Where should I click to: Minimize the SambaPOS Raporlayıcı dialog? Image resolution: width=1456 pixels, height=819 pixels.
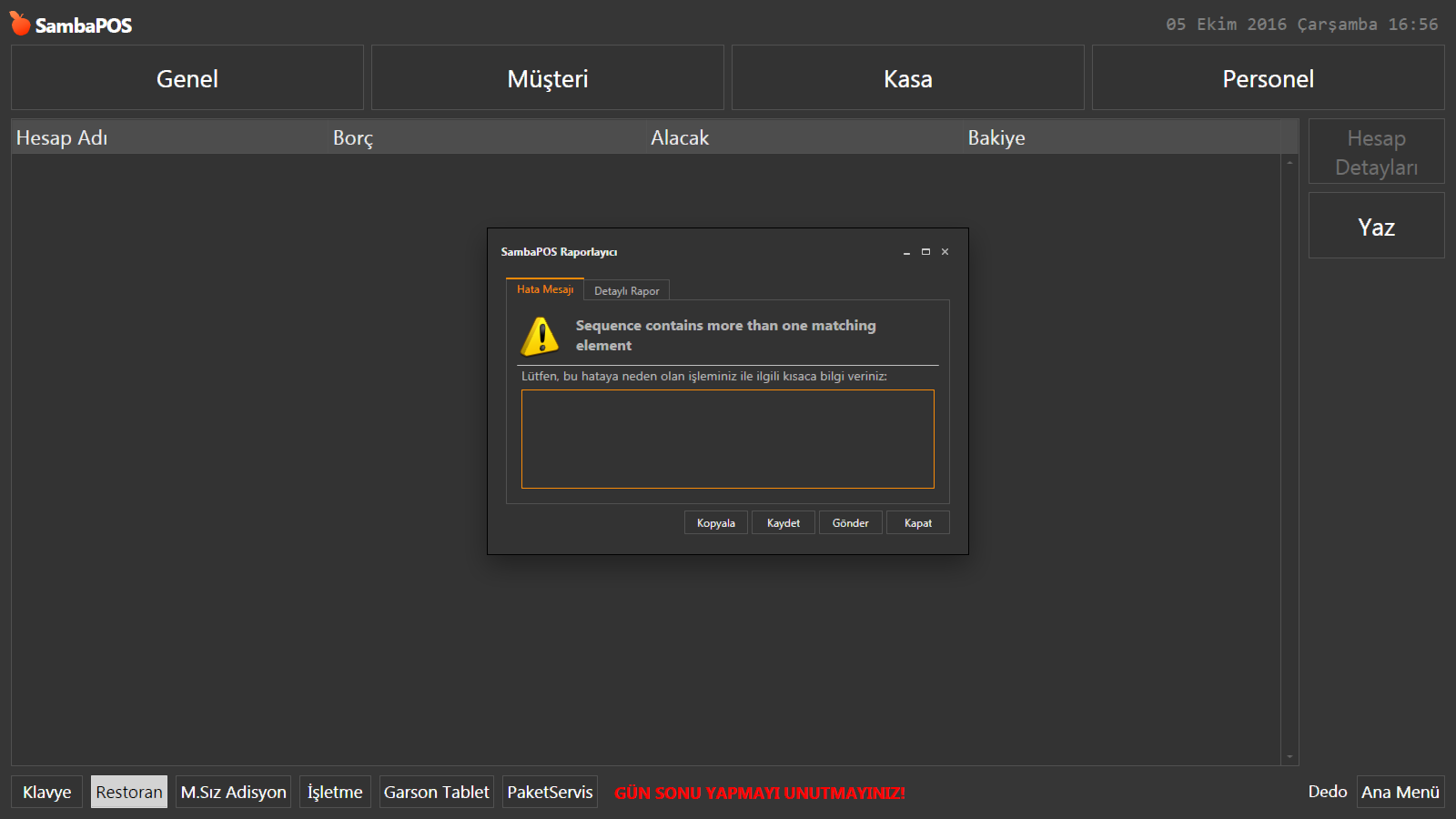(906, 252)
